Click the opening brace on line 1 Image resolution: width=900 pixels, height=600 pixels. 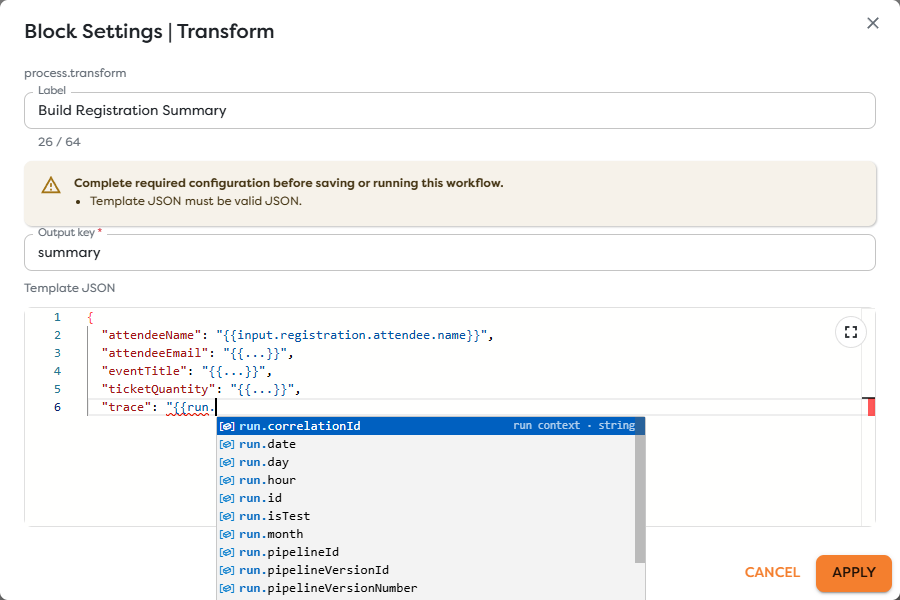(90, 317)
